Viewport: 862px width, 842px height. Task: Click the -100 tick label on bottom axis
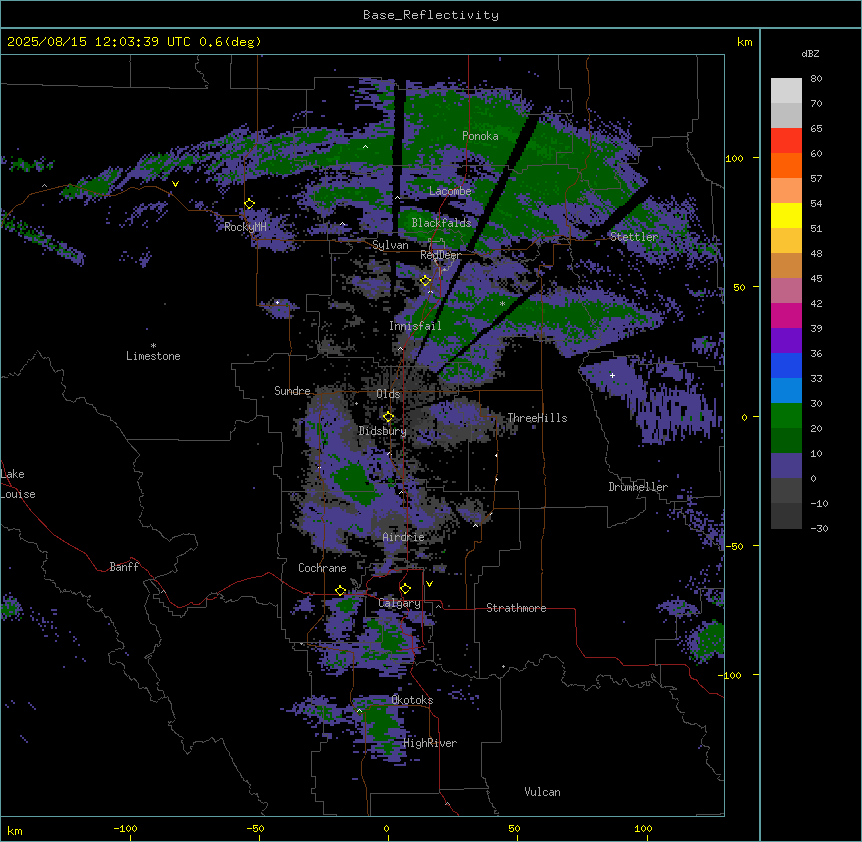pos(126,828)
